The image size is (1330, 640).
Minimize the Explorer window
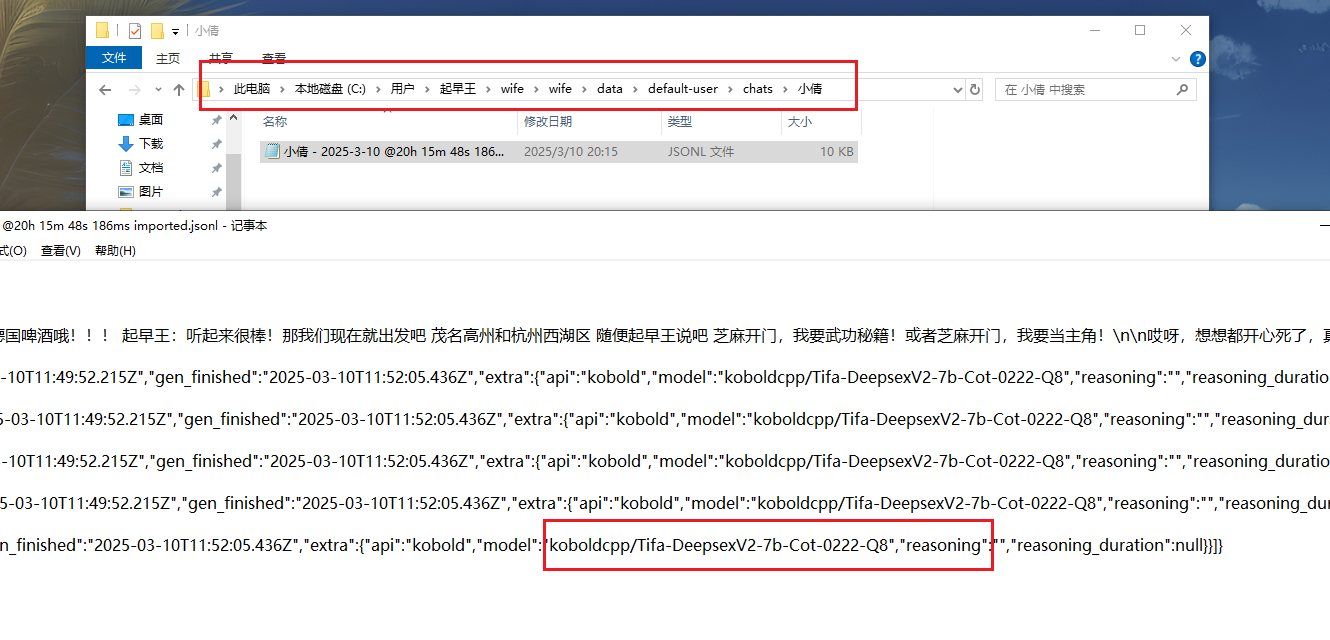(1094, 30)
